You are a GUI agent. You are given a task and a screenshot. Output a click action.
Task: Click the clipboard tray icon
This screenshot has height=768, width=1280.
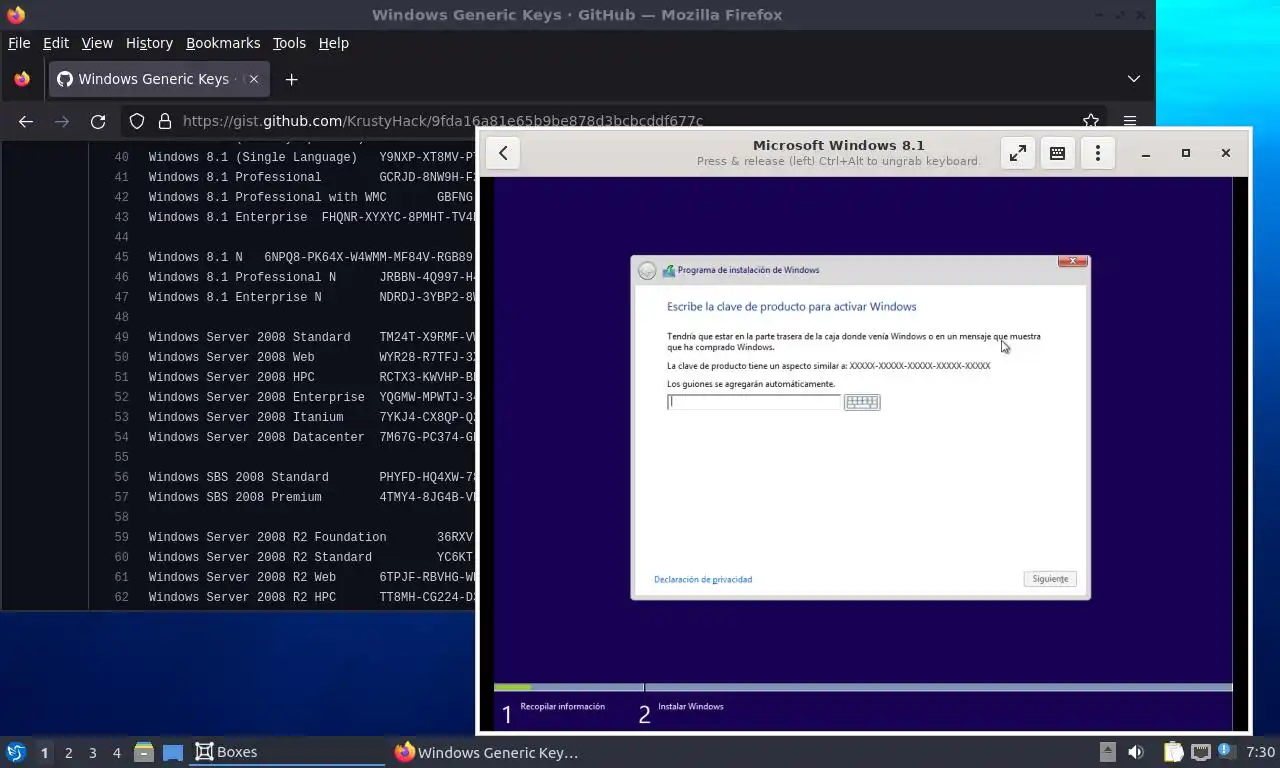(1173, 752)
